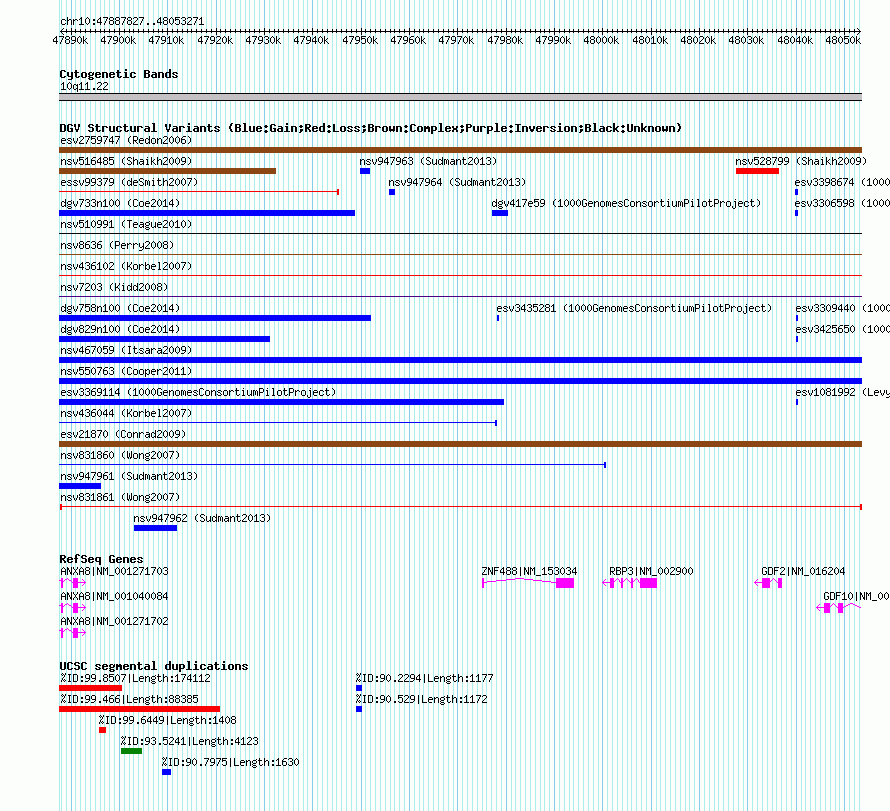Select the 10q11.22 band label
Screen dimensions: 890x811
[x=84, y=86]
